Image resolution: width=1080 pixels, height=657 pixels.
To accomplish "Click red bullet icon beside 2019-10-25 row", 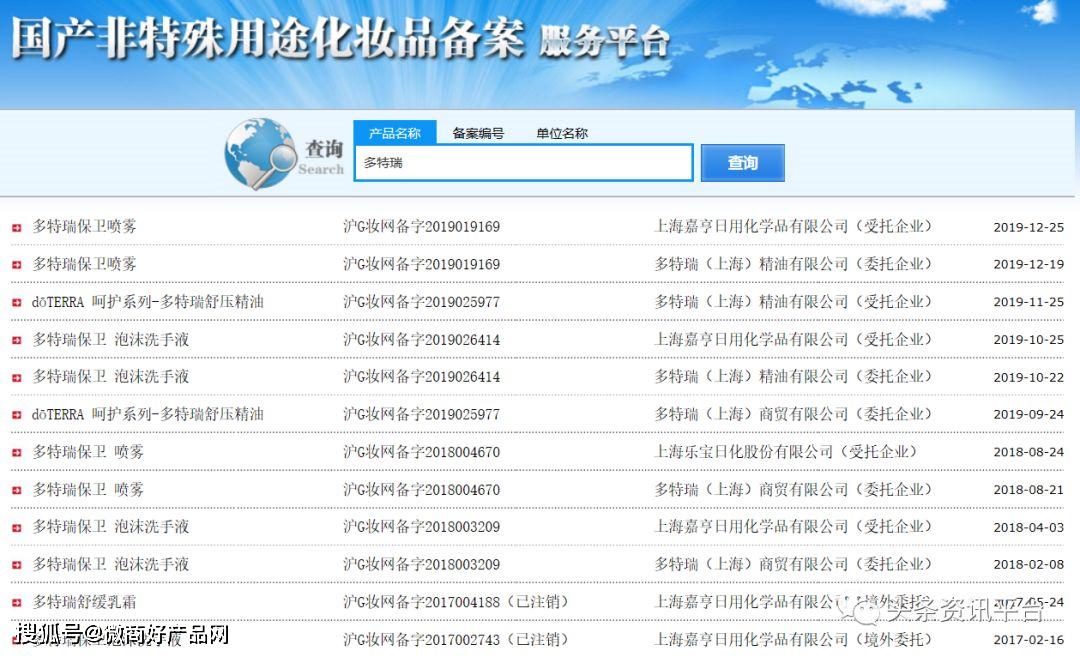I will pos(17,340).
